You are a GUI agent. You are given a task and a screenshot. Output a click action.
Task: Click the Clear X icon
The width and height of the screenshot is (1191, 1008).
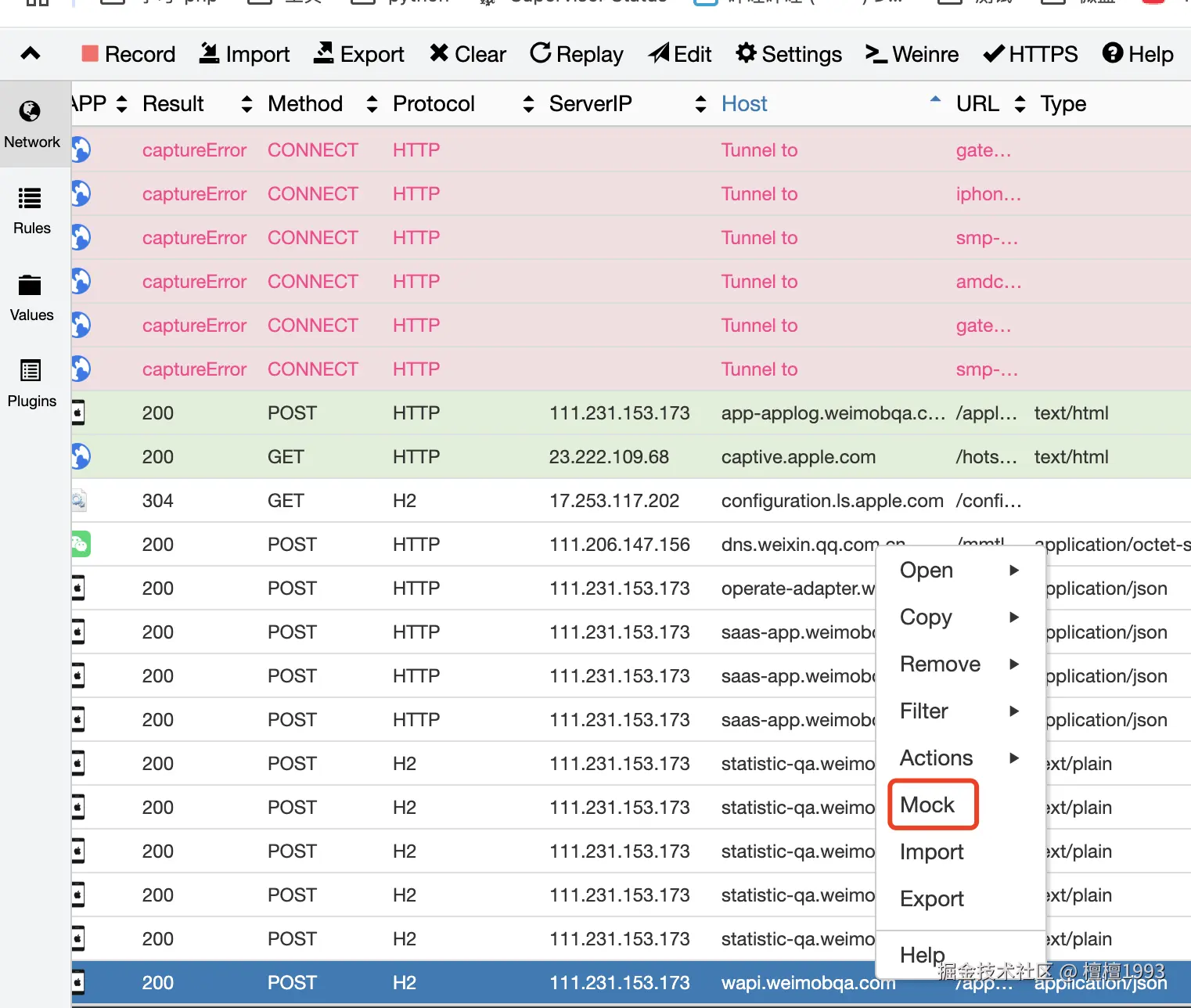pyautogui.click(x=439, y=52)
